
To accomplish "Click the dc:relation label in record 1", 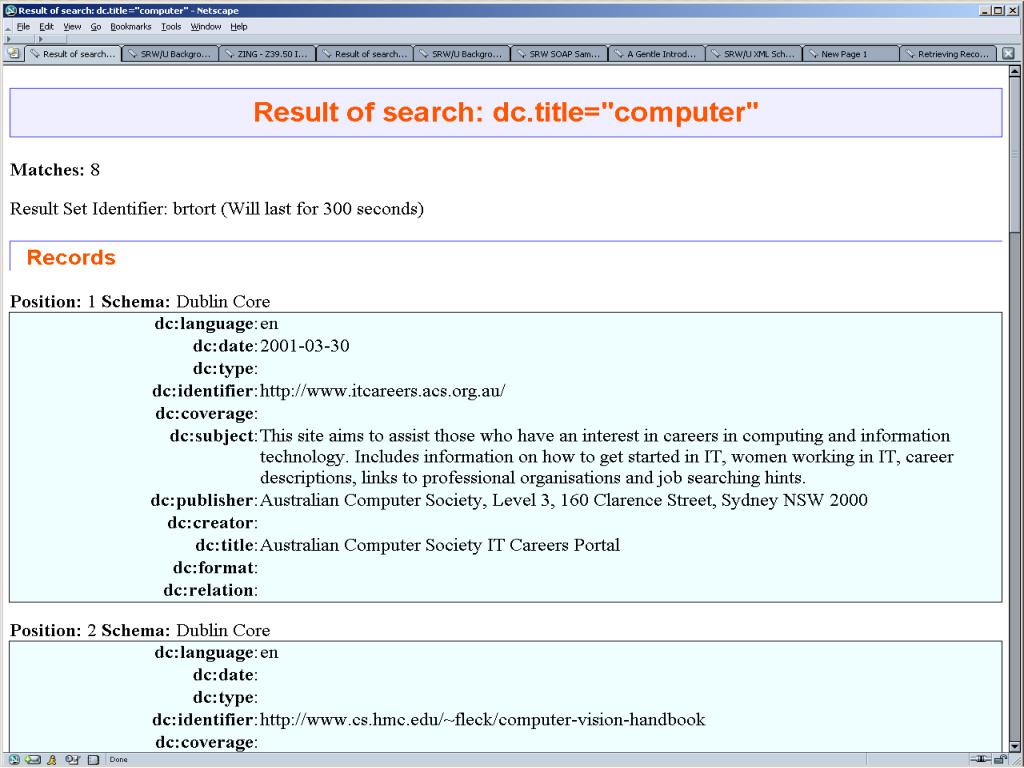I will coord(210,590).
